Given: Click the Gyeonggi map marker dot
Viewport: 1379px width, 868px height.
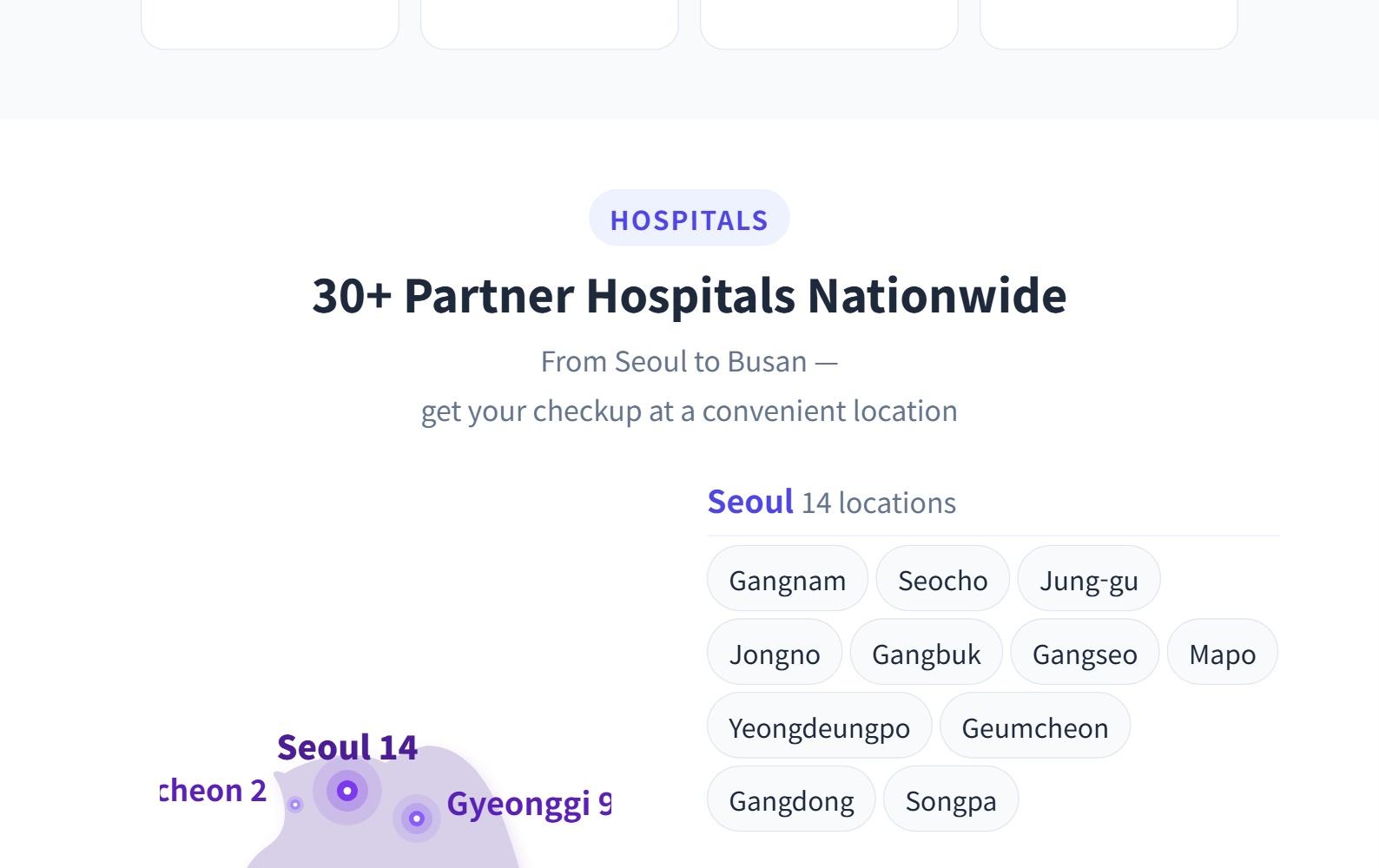Looking at the screenshot, I should 417,818.
